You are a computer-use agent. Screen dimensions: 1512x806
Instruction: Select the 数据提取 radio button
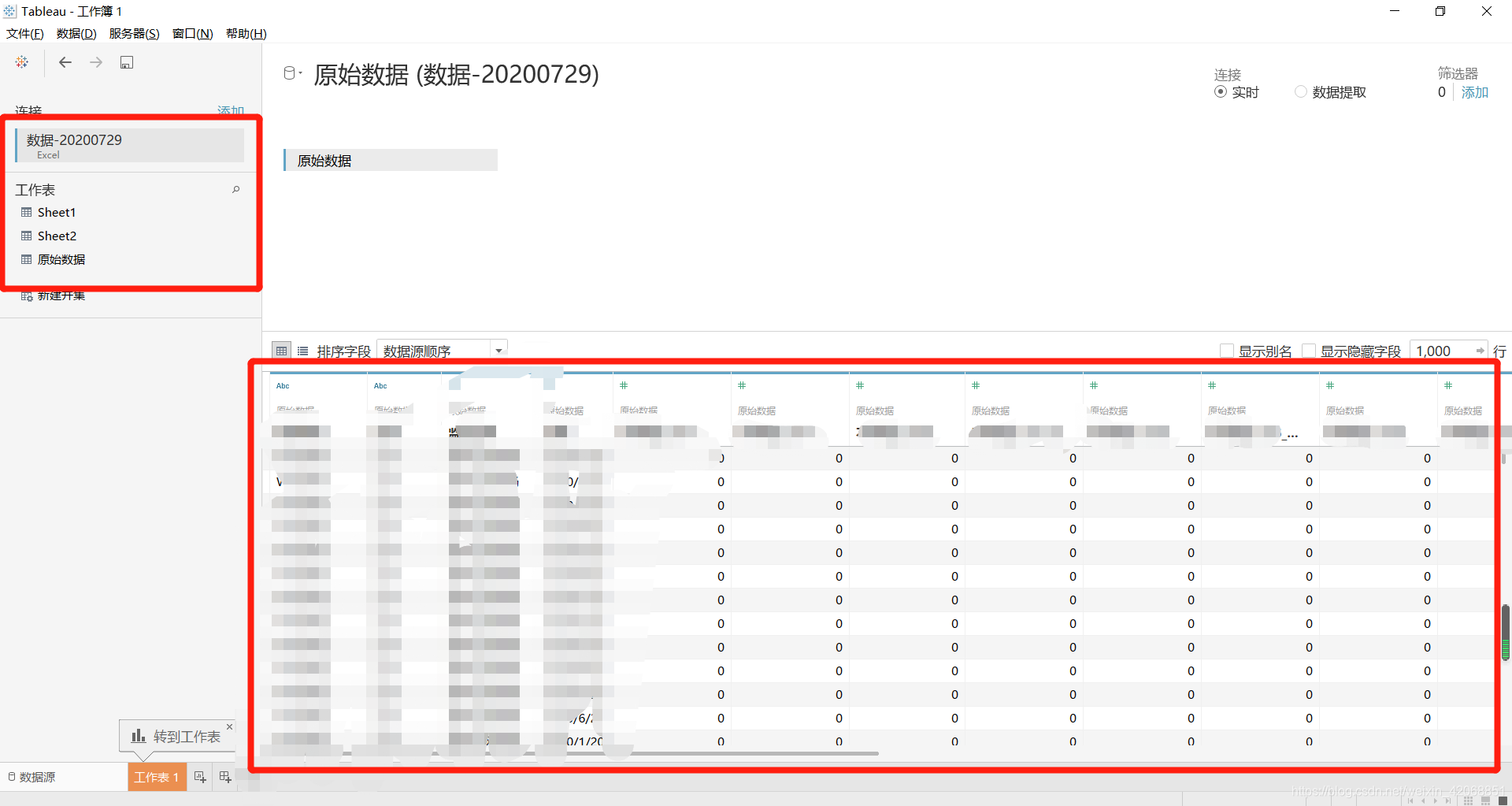pos(1301,92)
